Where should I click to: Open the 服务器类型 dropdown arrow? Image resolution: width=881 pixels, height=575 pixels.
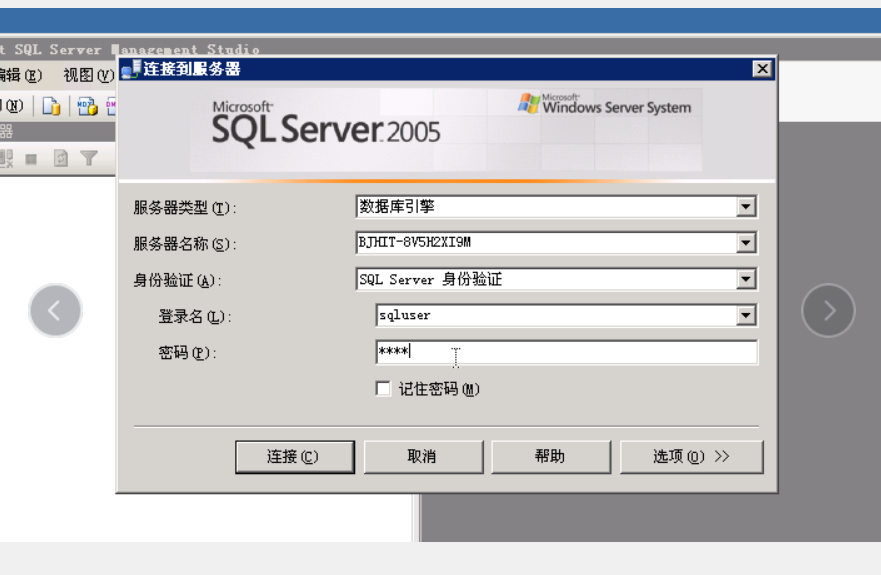tap(746, 207)
